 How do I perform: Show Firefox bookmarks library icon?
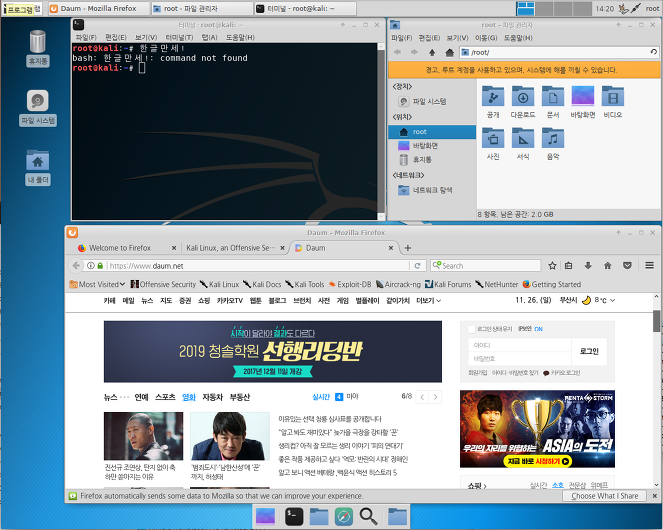pyautogui.click(x=569, y=266)
